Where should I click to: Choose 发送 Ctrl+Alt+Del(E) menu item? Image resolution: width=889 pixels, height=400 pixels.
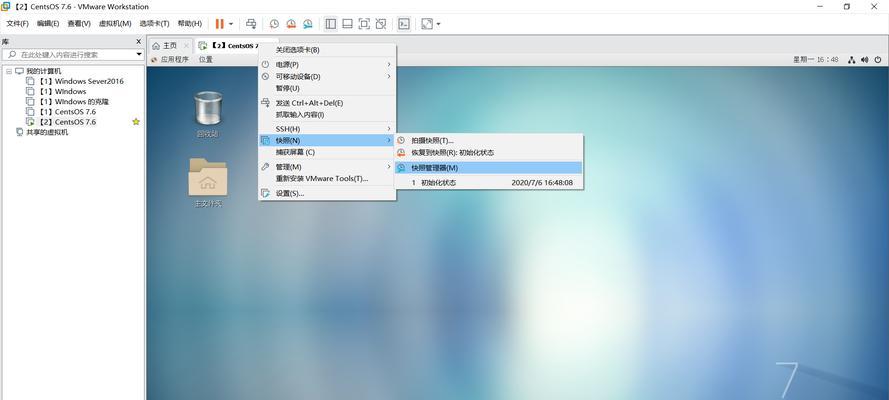[327, 103]
